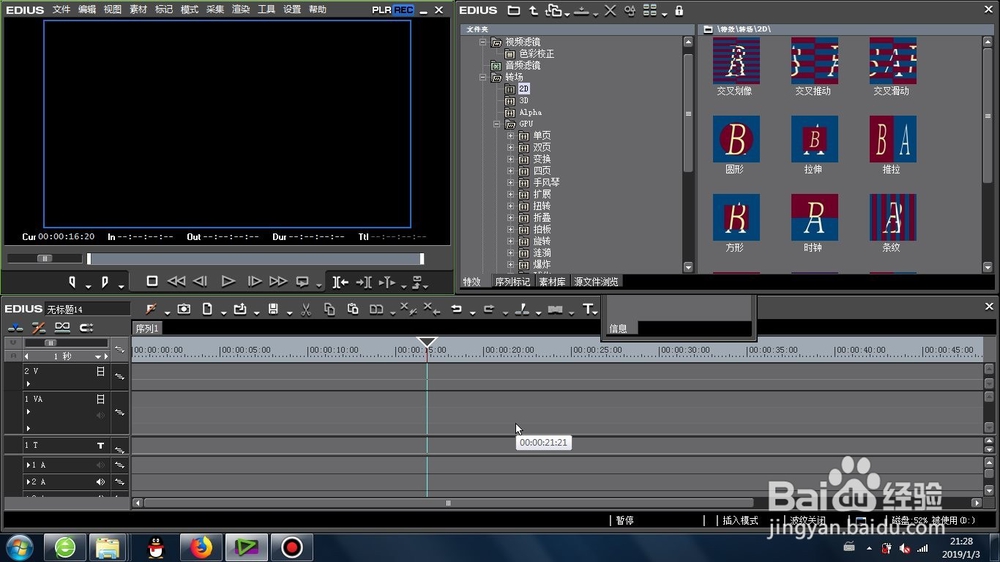This screenshot has height=562, width=1000.
Task: Select the 2D transitions folder
Action: [524, 89]
